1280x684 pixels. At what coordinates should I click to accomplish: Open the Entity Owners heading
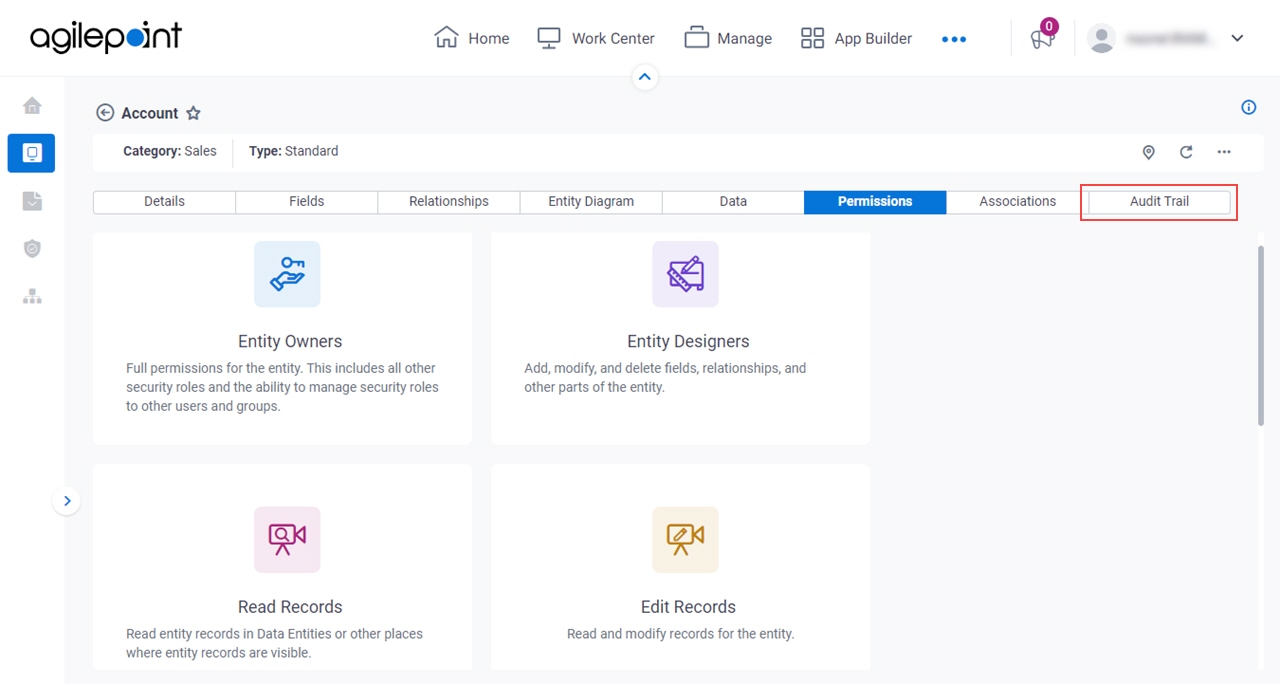pyautogui.click(x=290, y=342)
